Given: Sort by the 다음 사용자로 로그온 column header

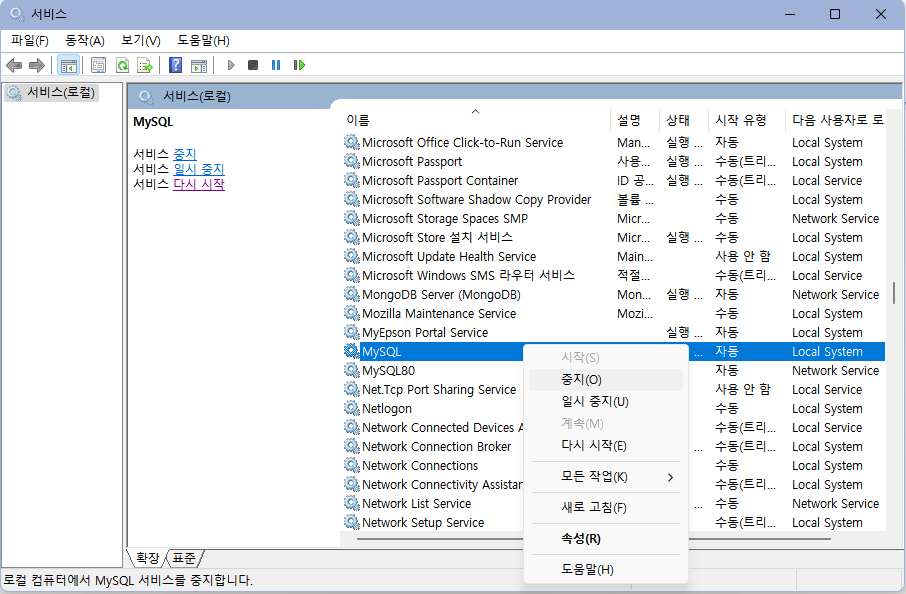Looking at the screenshot, I should [837, 120].
